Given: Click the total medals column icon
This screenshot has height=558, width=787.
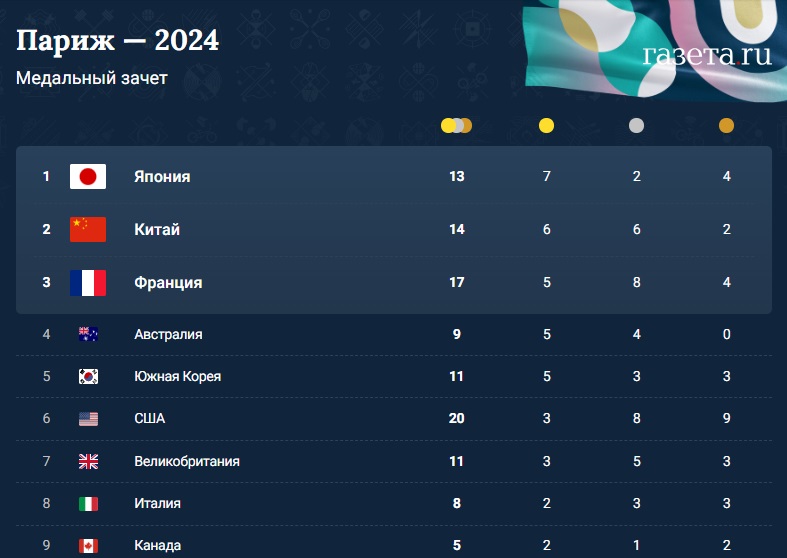Looking at the screenshot, I should (x=456, y=125).
